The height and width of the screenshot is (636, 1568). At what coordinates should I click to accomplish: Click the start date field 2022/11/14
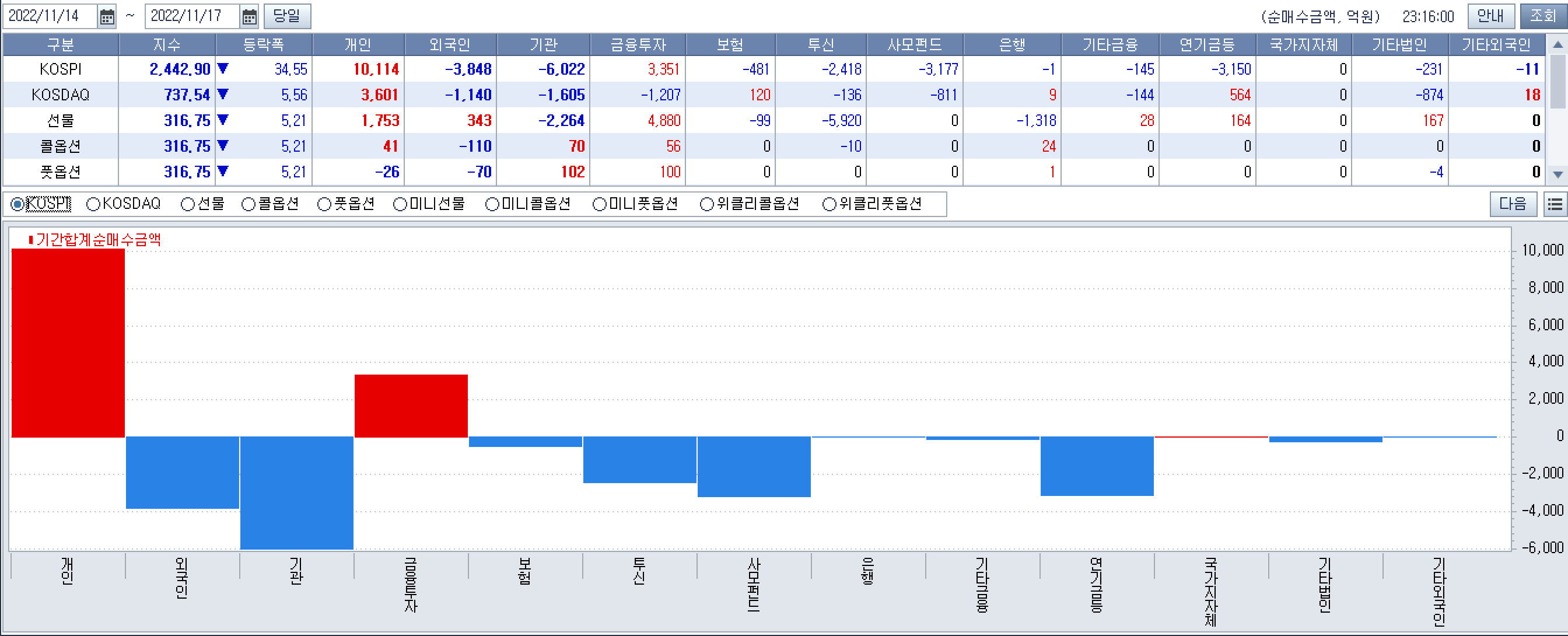click(x=50, y=16)
